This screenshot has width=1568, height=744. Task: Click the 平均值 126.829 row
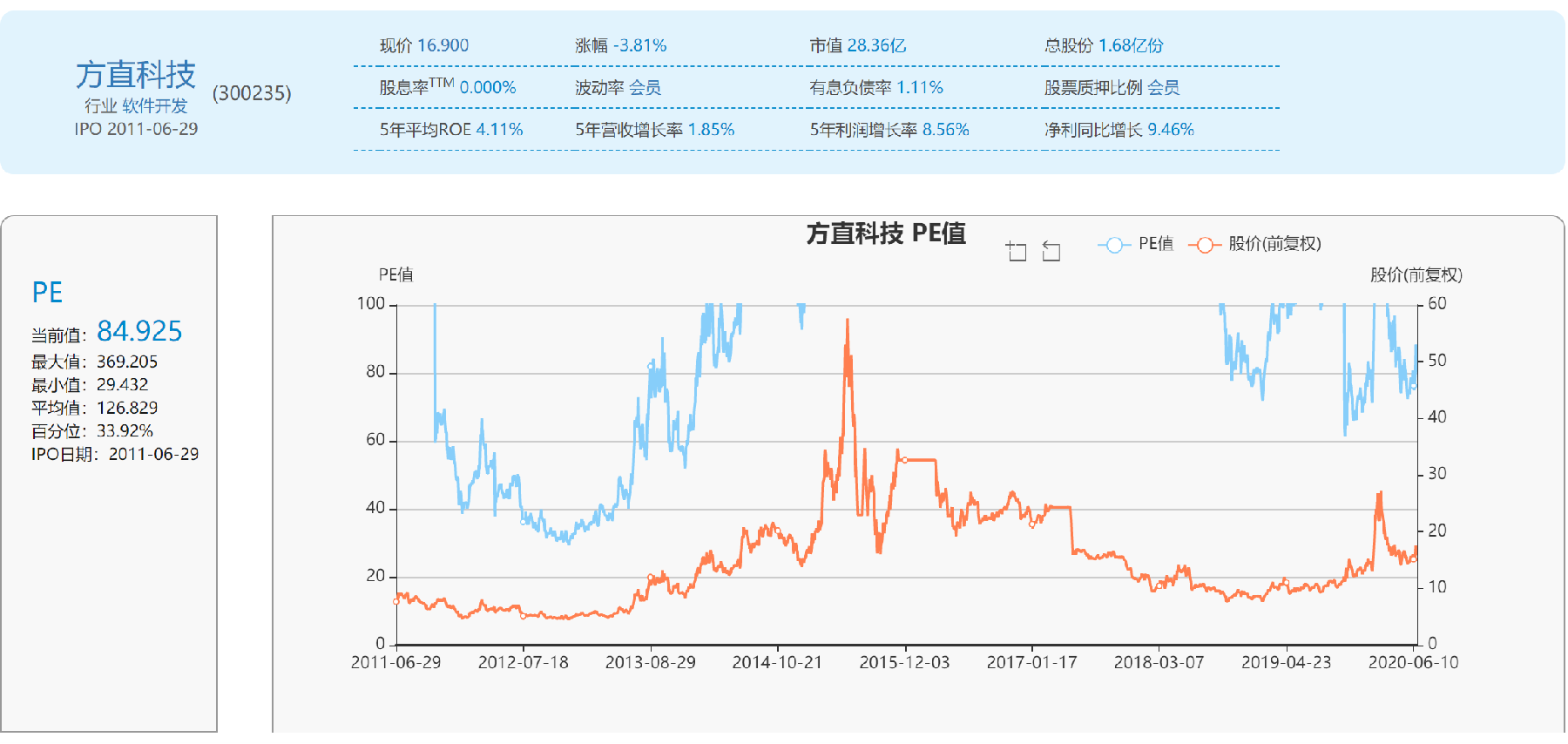click(x=94, y=409)
